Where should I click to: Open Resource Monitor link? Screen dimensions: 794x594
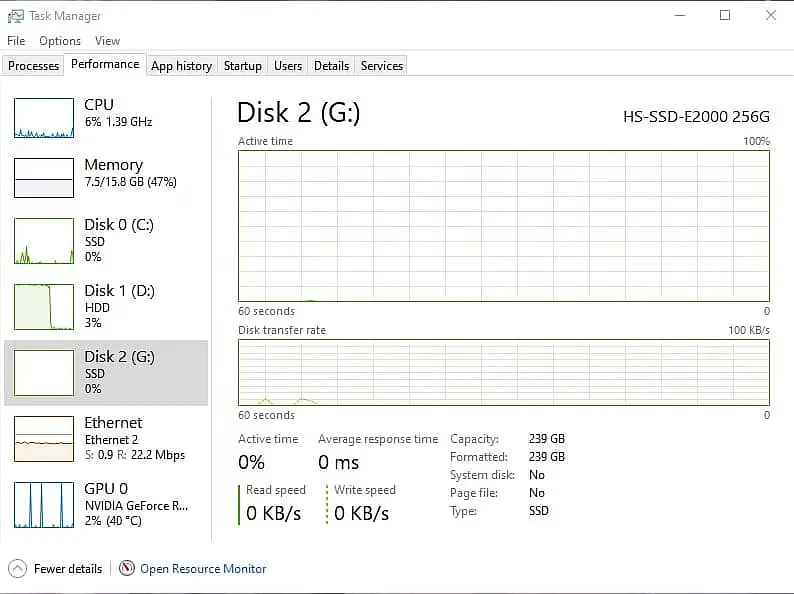[203, 569]
